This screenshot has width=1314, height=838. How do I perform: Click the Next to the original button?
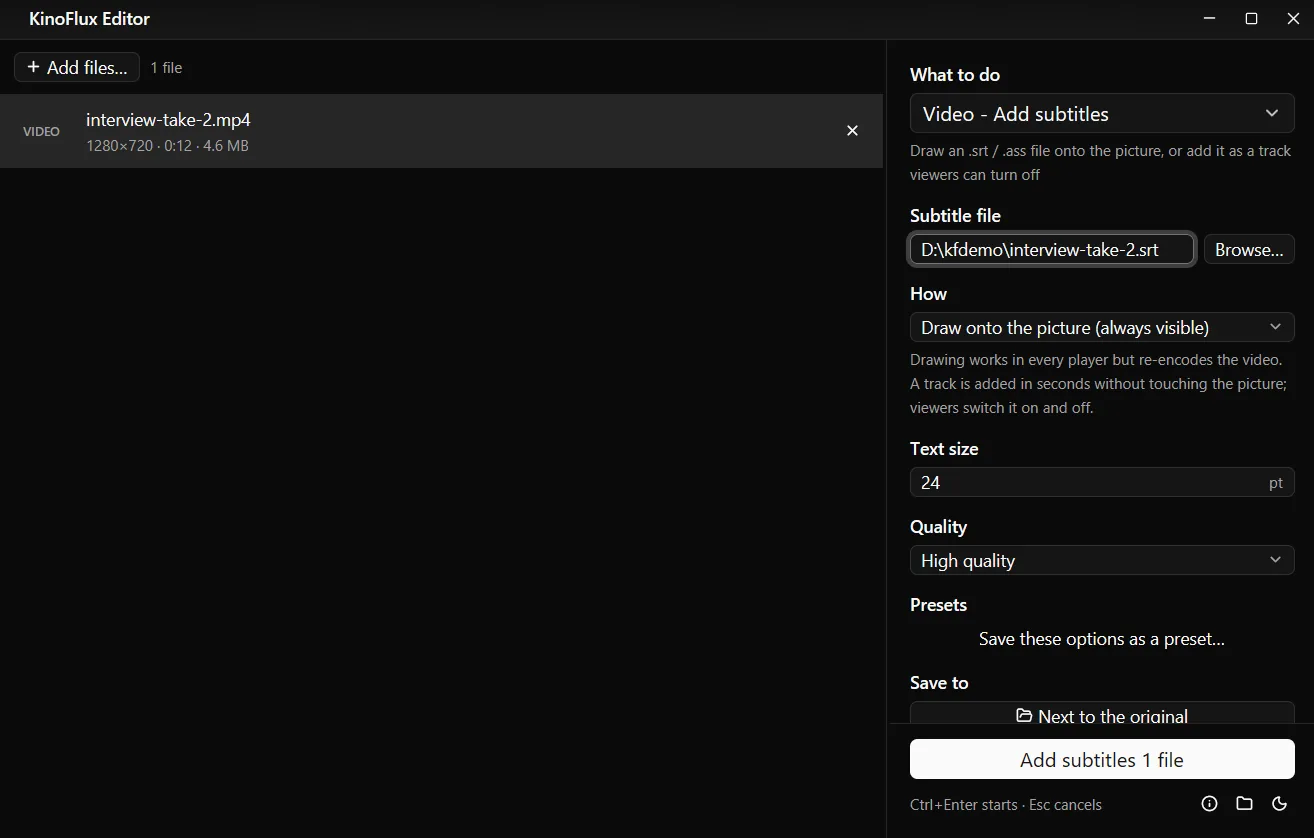click(1102, 714)
